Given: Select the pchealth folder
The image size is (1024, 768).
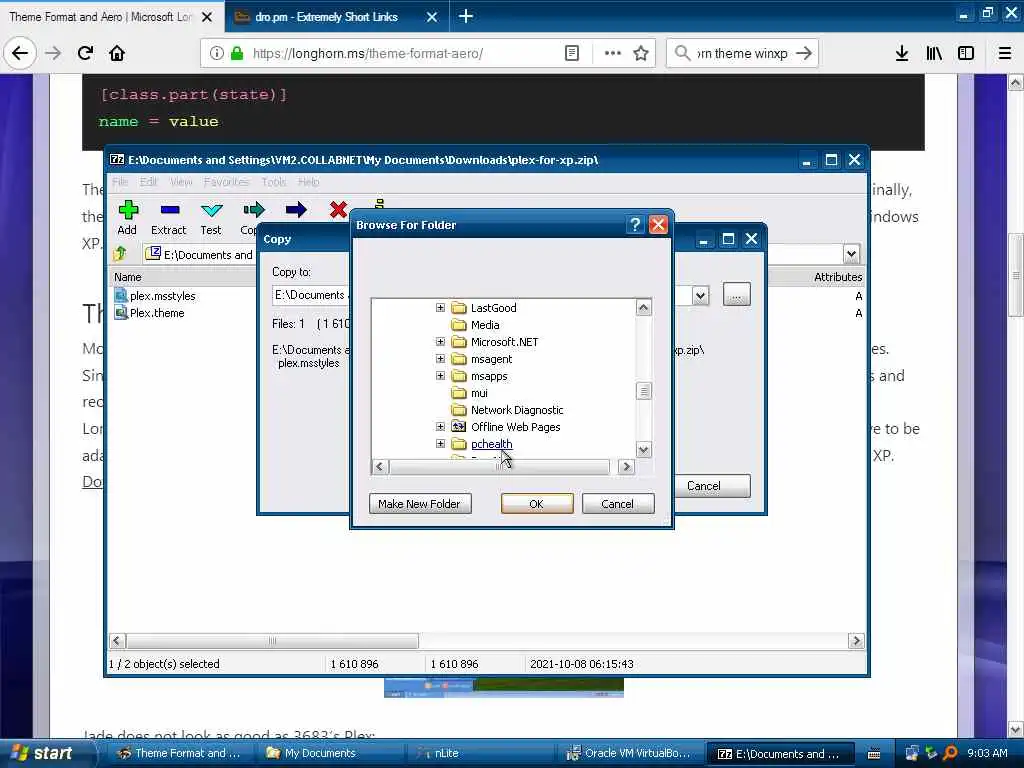Looking at the screenshot, I should click(491, 443).
